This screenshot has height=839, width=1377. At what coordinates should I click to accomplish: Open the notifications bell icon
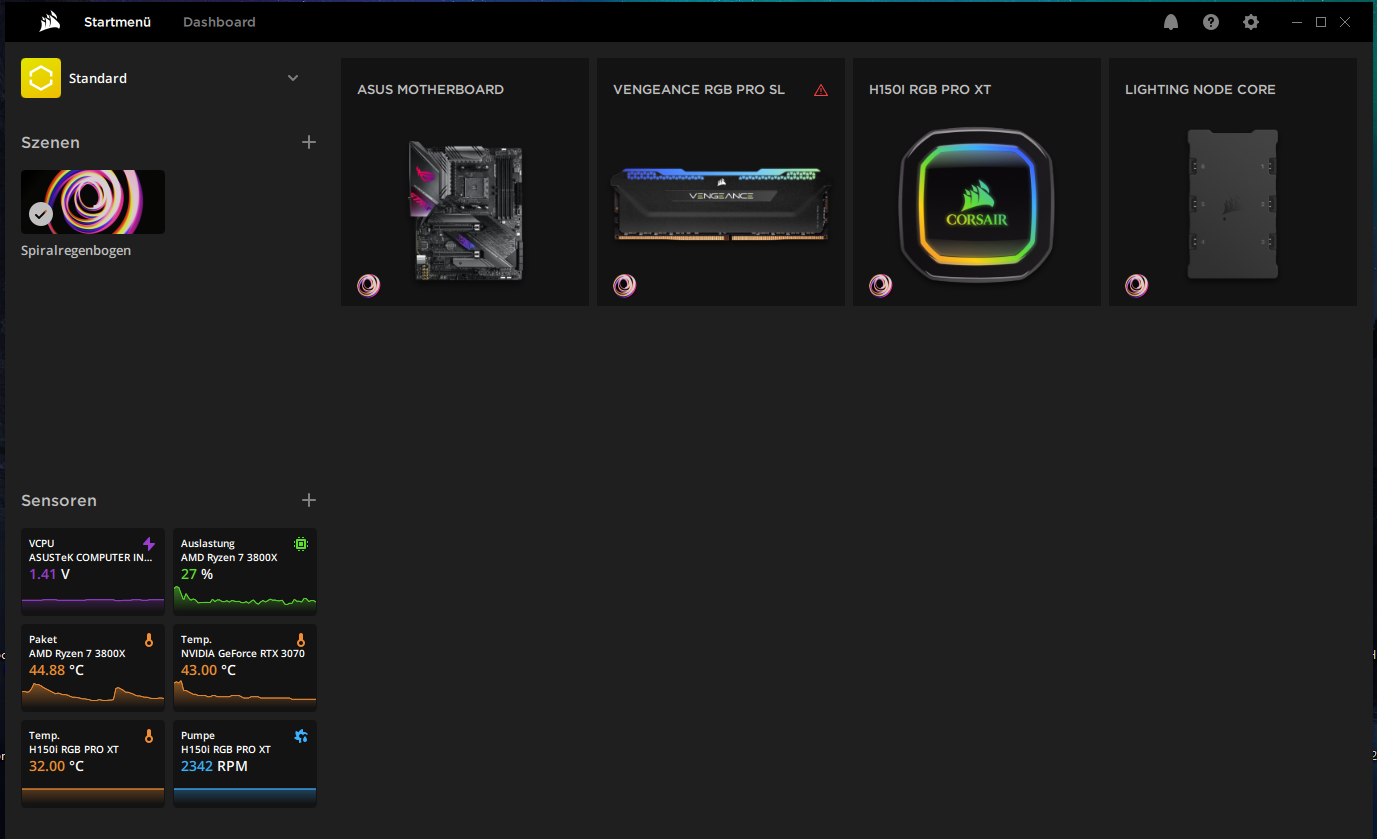pyautogui.click(x=1171, y=22)
